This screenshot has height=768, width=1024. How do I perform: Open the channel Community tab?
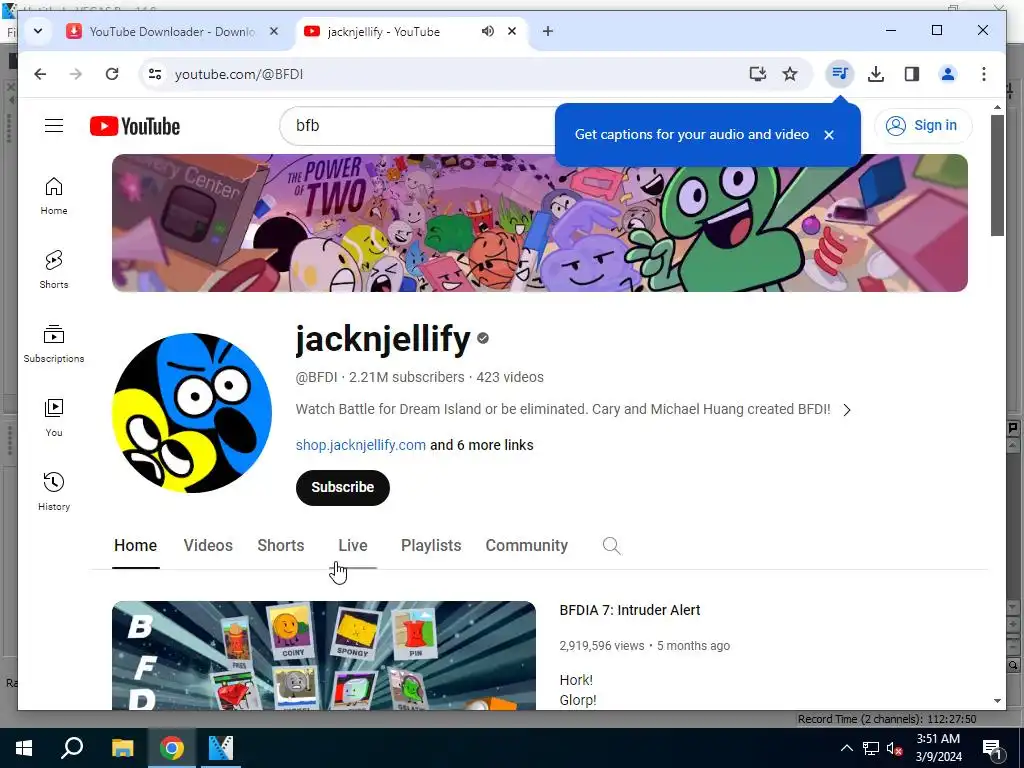click(526, 545)
